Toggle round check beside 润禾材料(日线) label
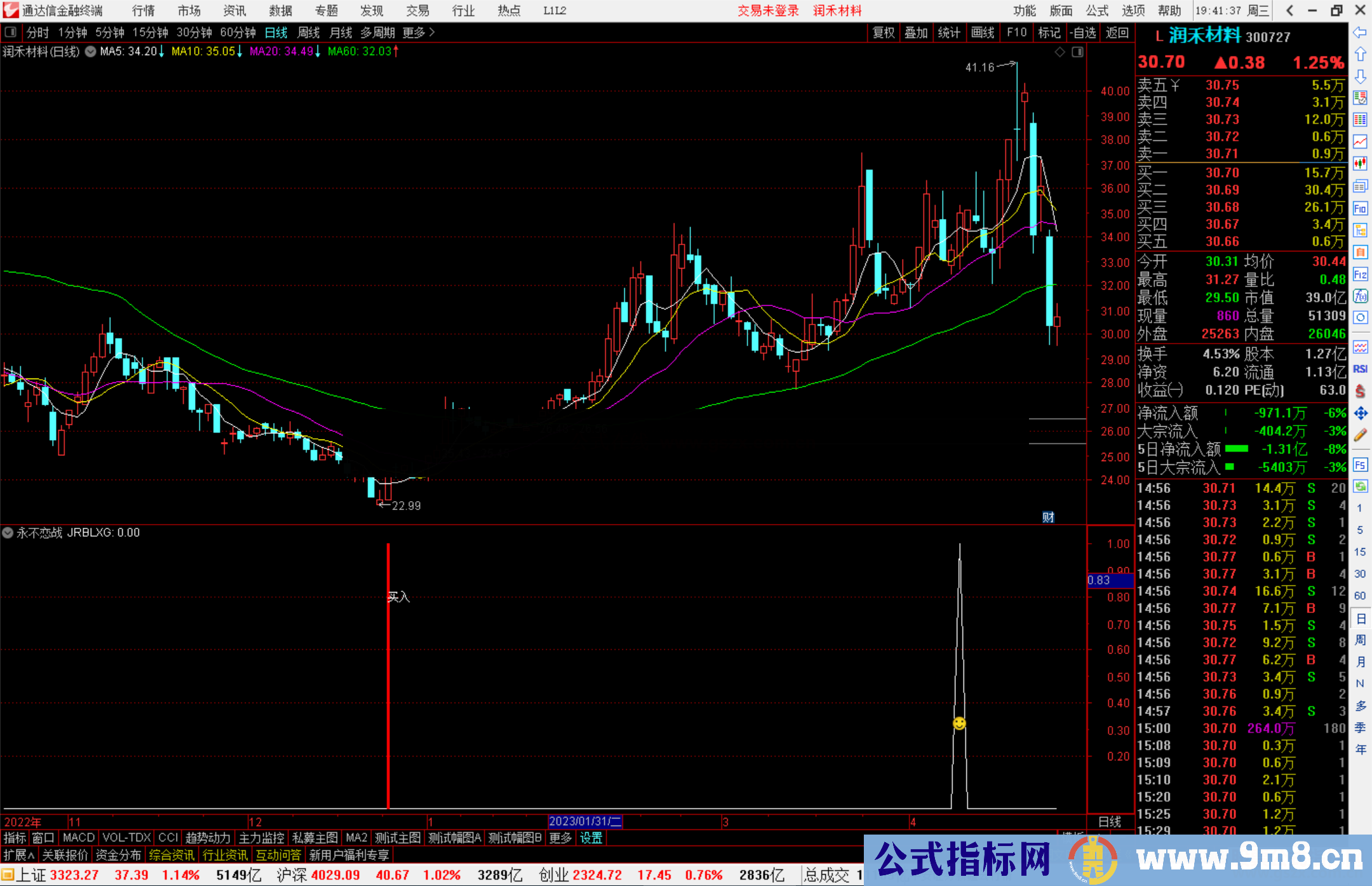 90,51
